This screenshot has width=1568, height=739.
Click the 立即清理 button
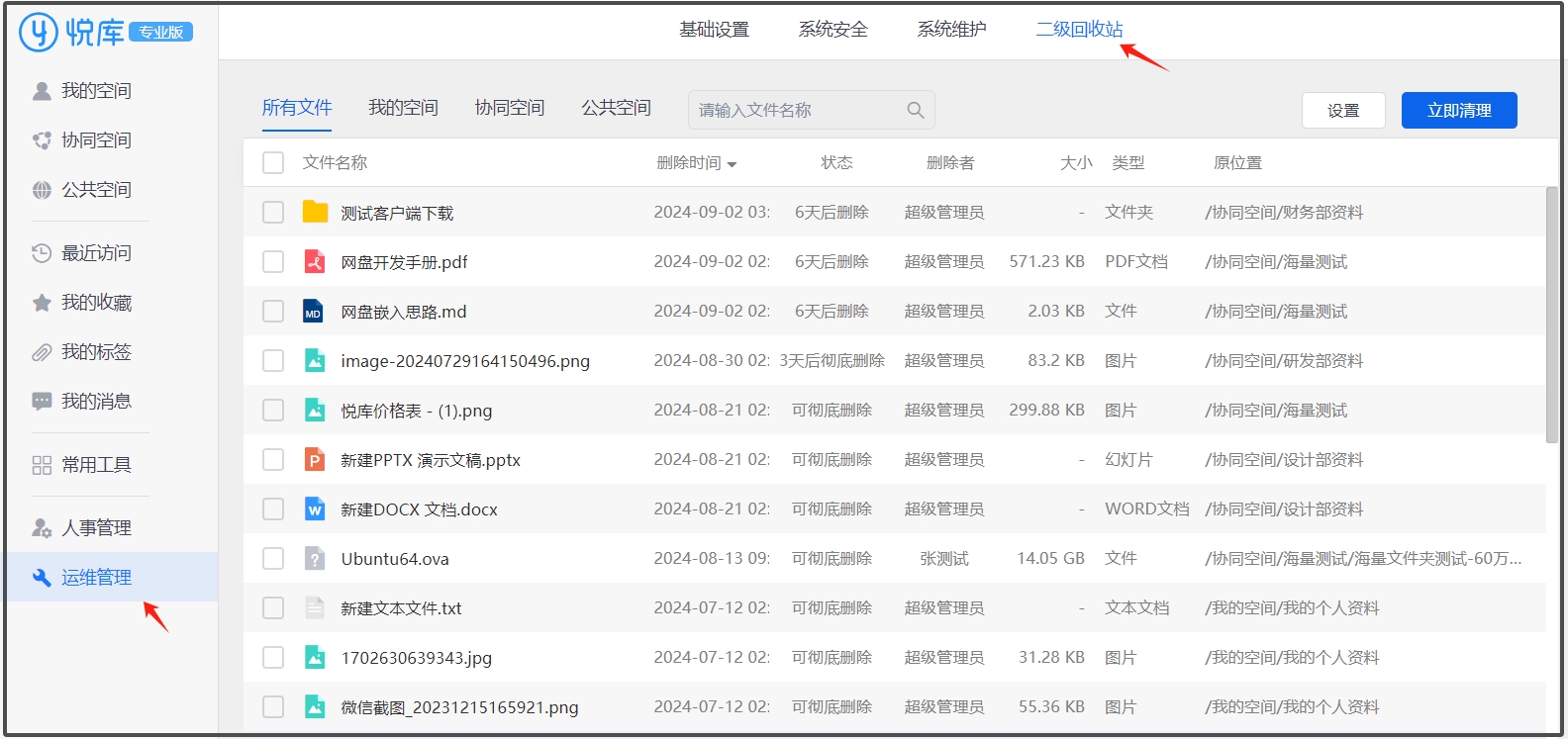[1458, 111]
